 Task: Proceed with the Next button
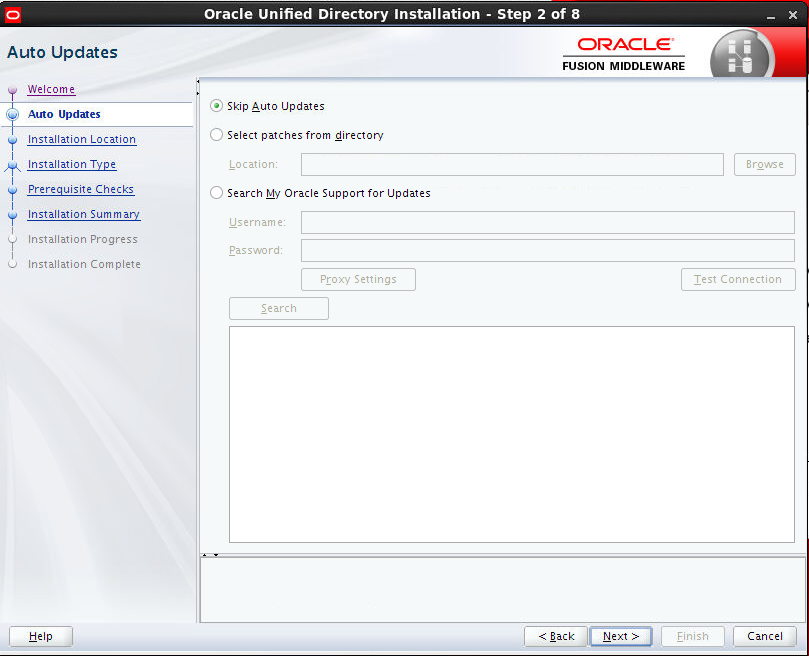coord(621,636)
